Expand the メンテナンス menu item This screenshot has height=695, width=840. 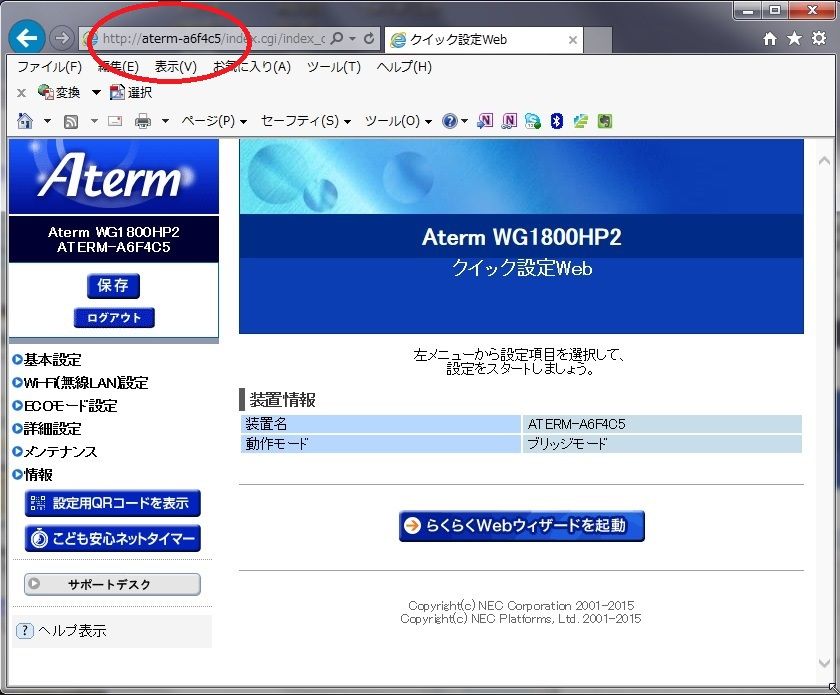(x=55, y=452)
